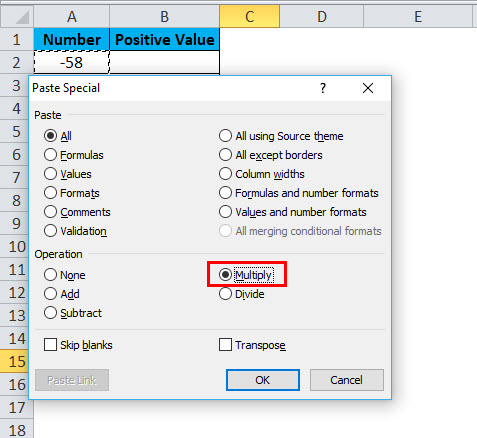Select row 17 header
This screenshot has height=438, width=477.
click(x=17, y=408)
